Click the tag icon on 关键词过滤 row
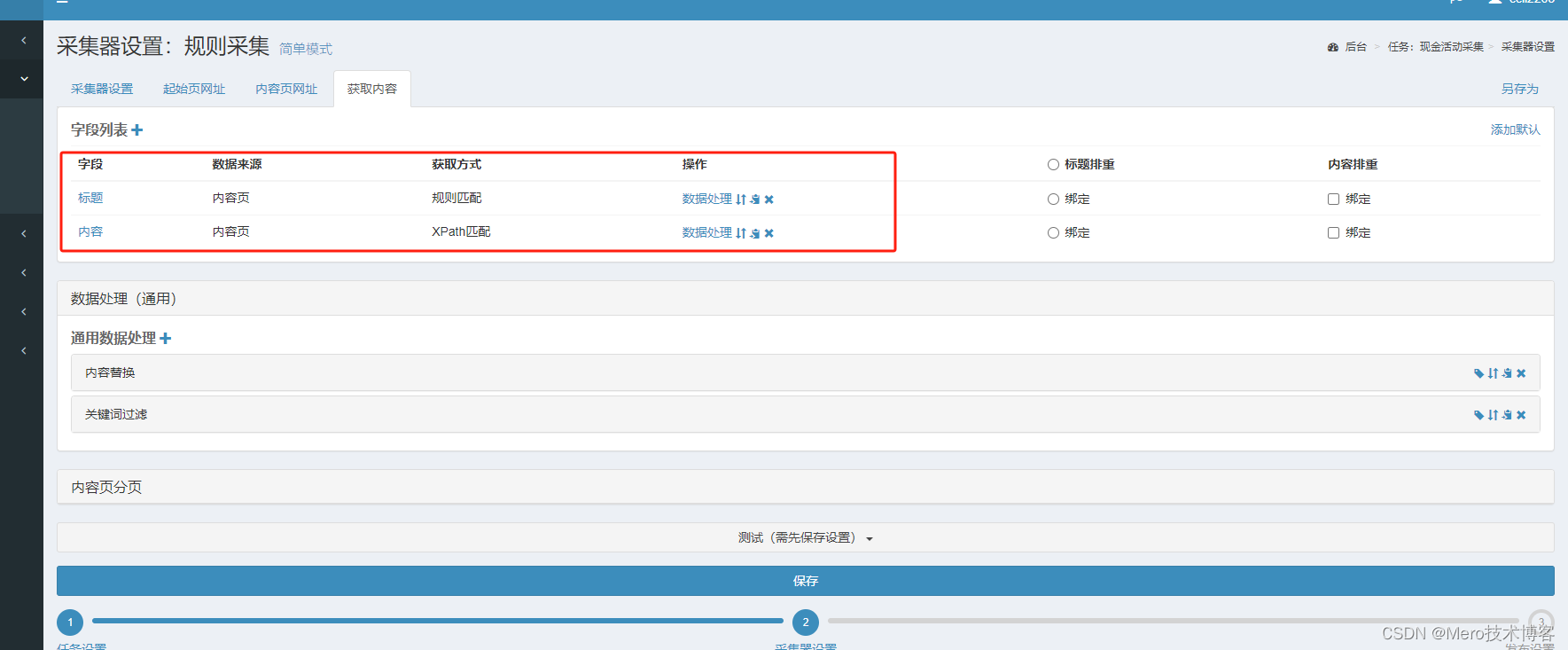Viewport: 1568px width, 650px height. 1478,415
